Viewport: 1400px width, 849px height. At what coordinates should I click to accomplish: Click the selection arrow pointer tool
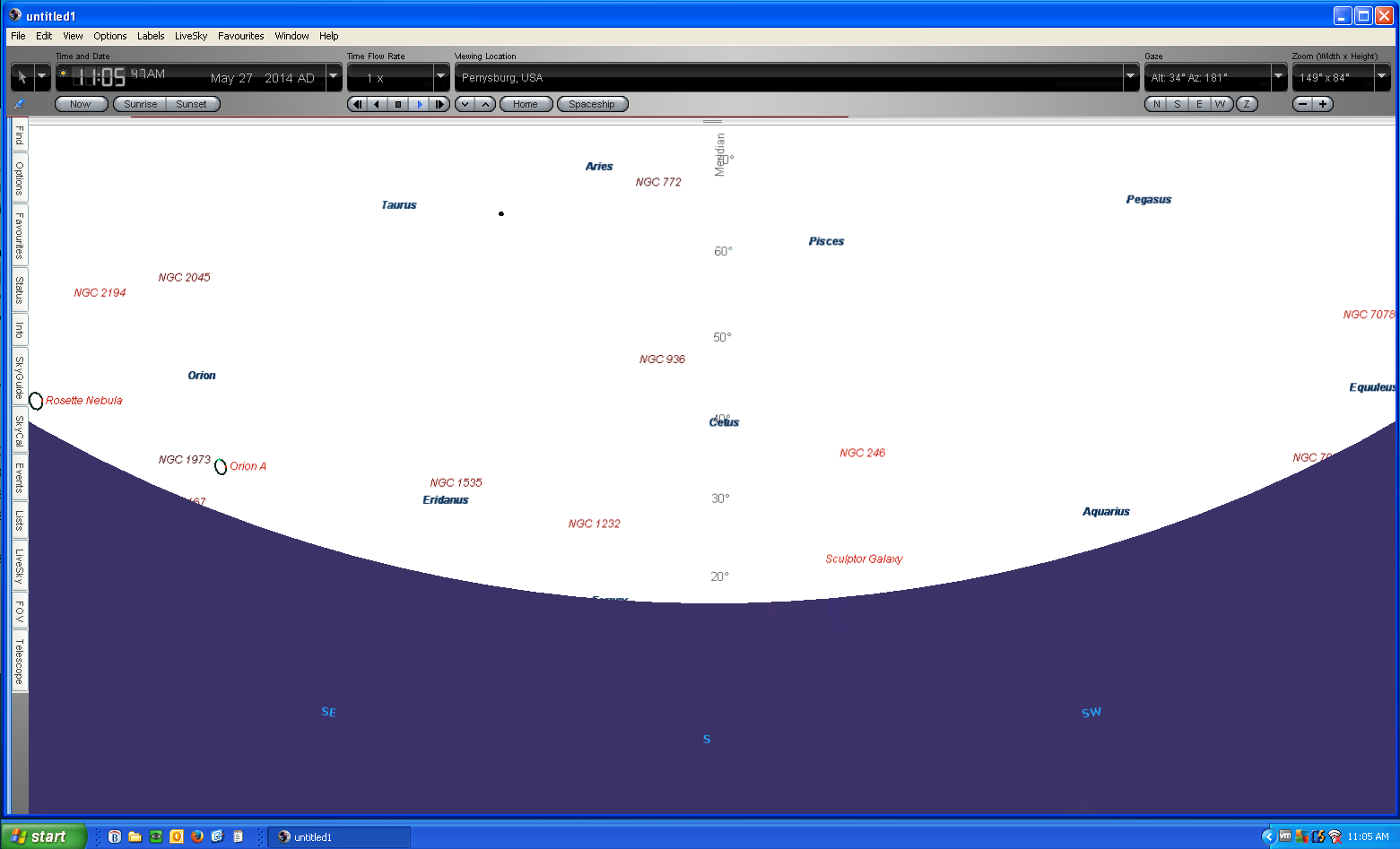click(22, 77)
